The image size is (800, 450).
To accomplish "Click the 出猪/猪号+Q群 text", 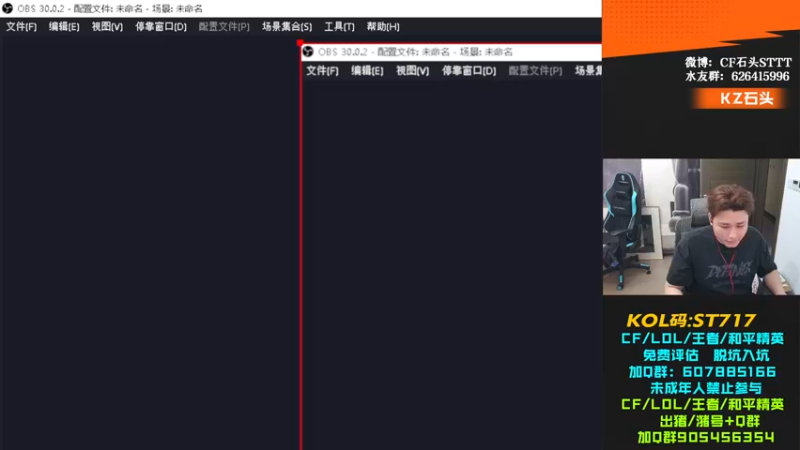I will (710, 421).
